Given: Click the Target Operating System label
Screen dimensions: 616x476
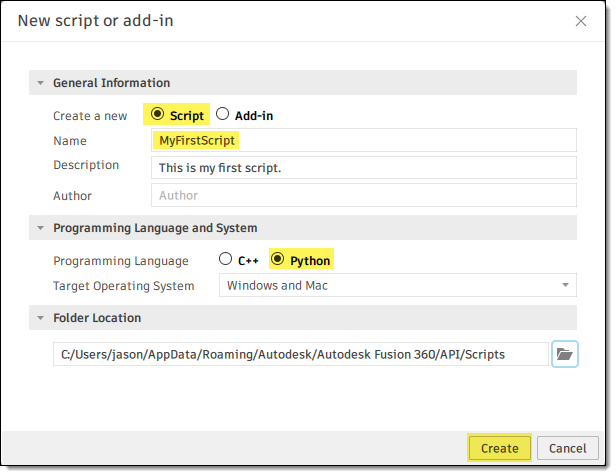Looking at the screenshot, I should click(x=124, y=286).
